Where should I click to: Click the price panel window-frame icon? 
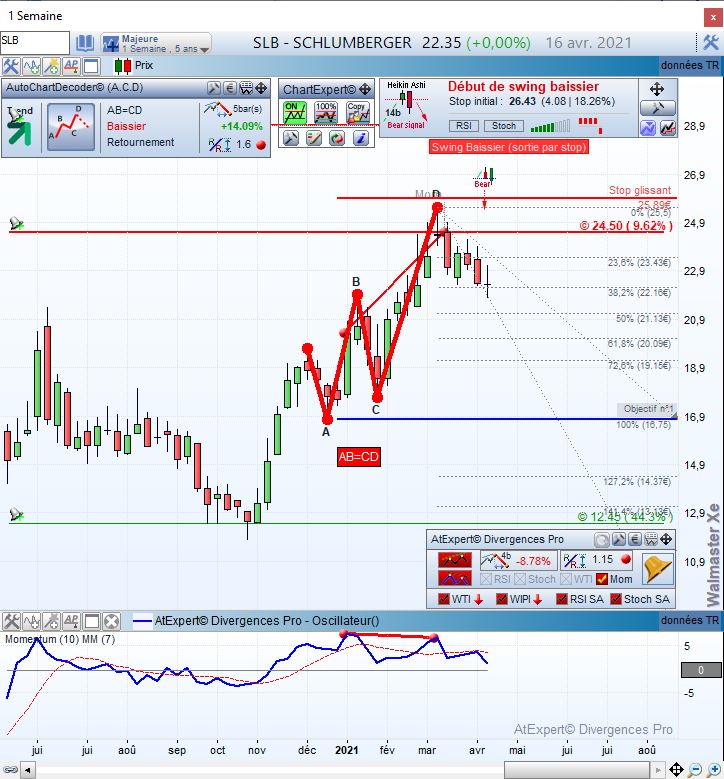(x=91, y=66)
